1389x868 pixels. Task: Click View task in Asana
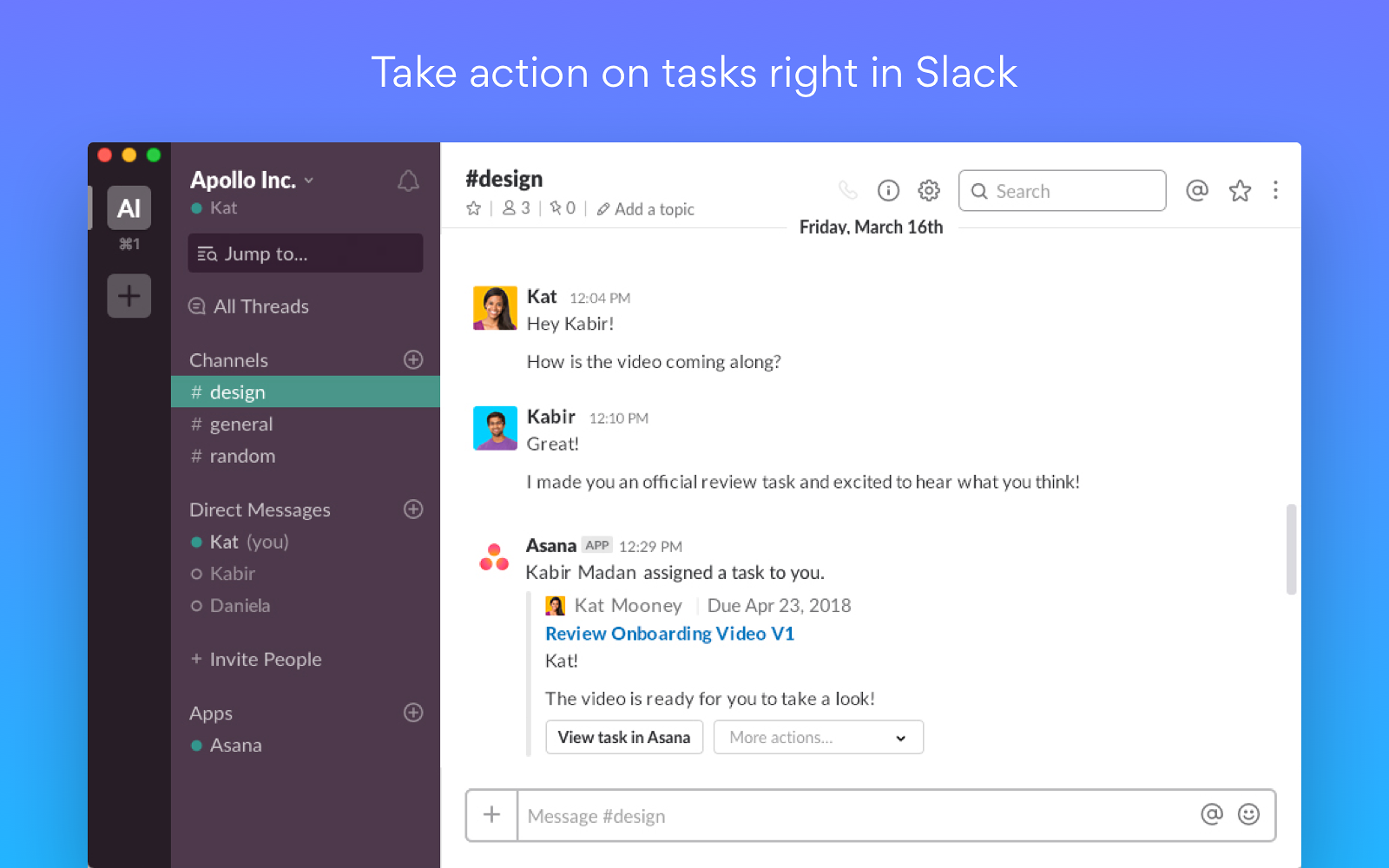coord(624,737)
